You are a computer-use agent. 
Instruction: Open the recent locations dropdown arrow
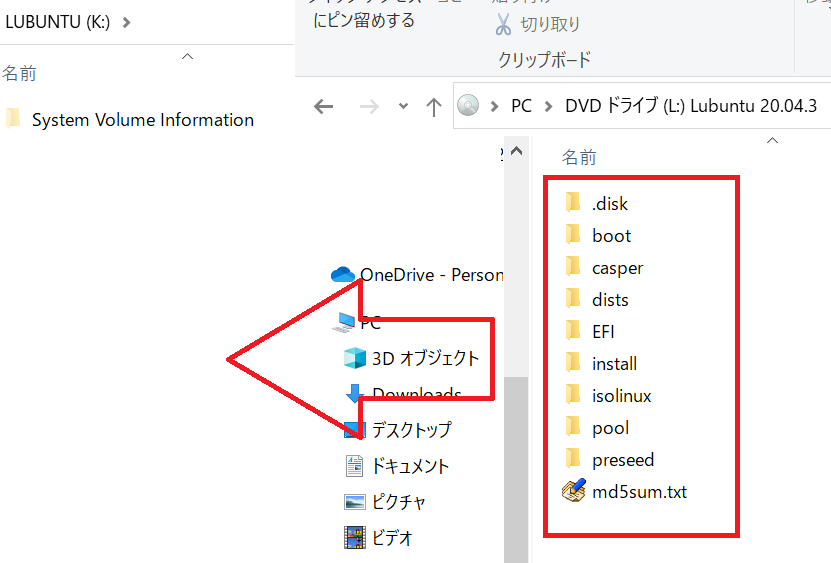coord(403,106)
